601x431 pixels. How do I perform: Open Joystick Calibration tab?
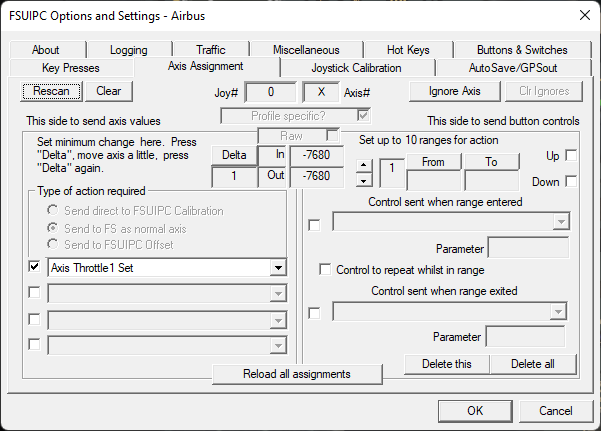pos(357,68)
